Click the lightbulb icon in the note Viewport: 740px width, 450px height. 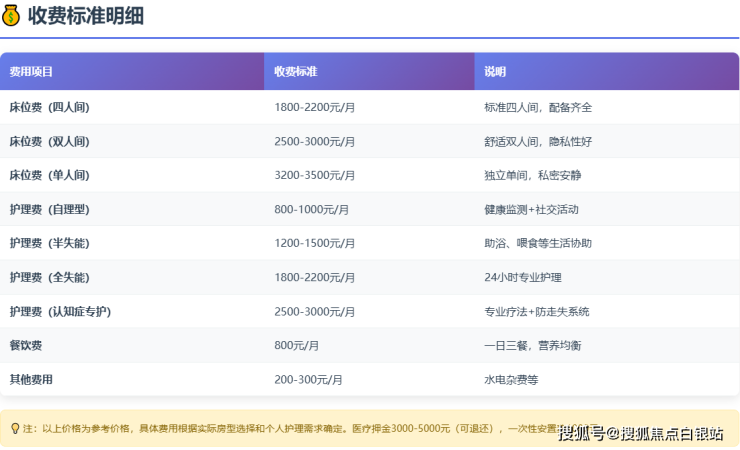[15, 428]
